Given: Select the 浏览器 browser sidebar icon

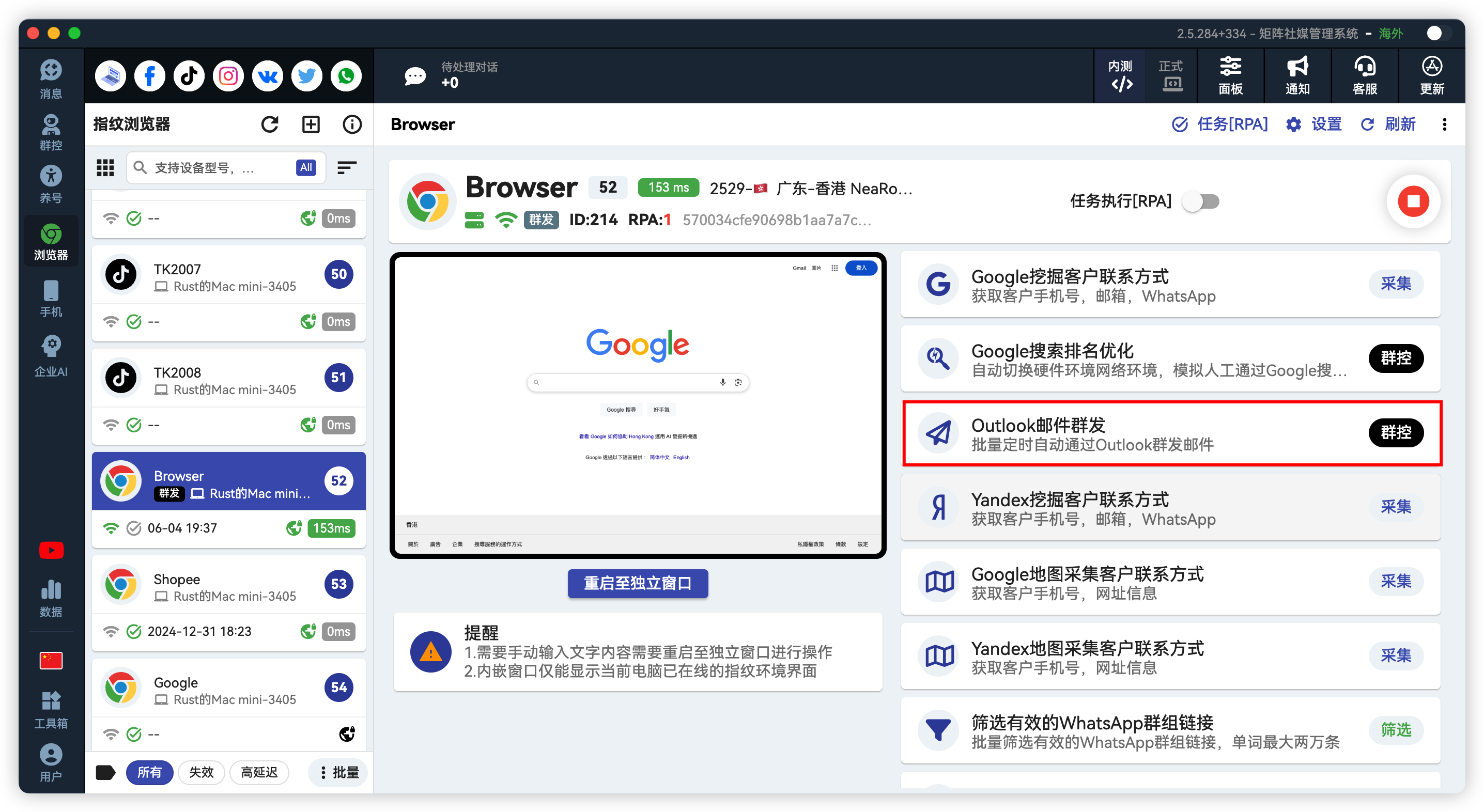Looking at the screenshot, I should [x=51, y=241].
